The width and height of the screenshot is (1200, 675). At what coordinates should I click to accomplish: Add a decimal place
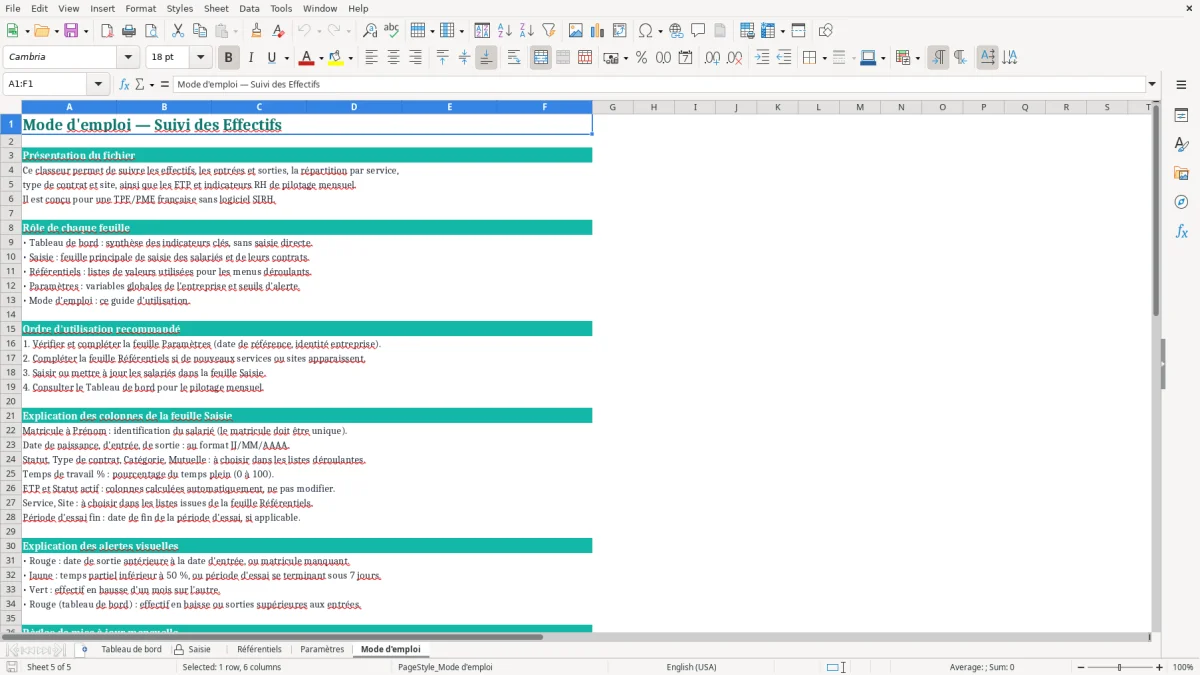[x=712, y=58]
